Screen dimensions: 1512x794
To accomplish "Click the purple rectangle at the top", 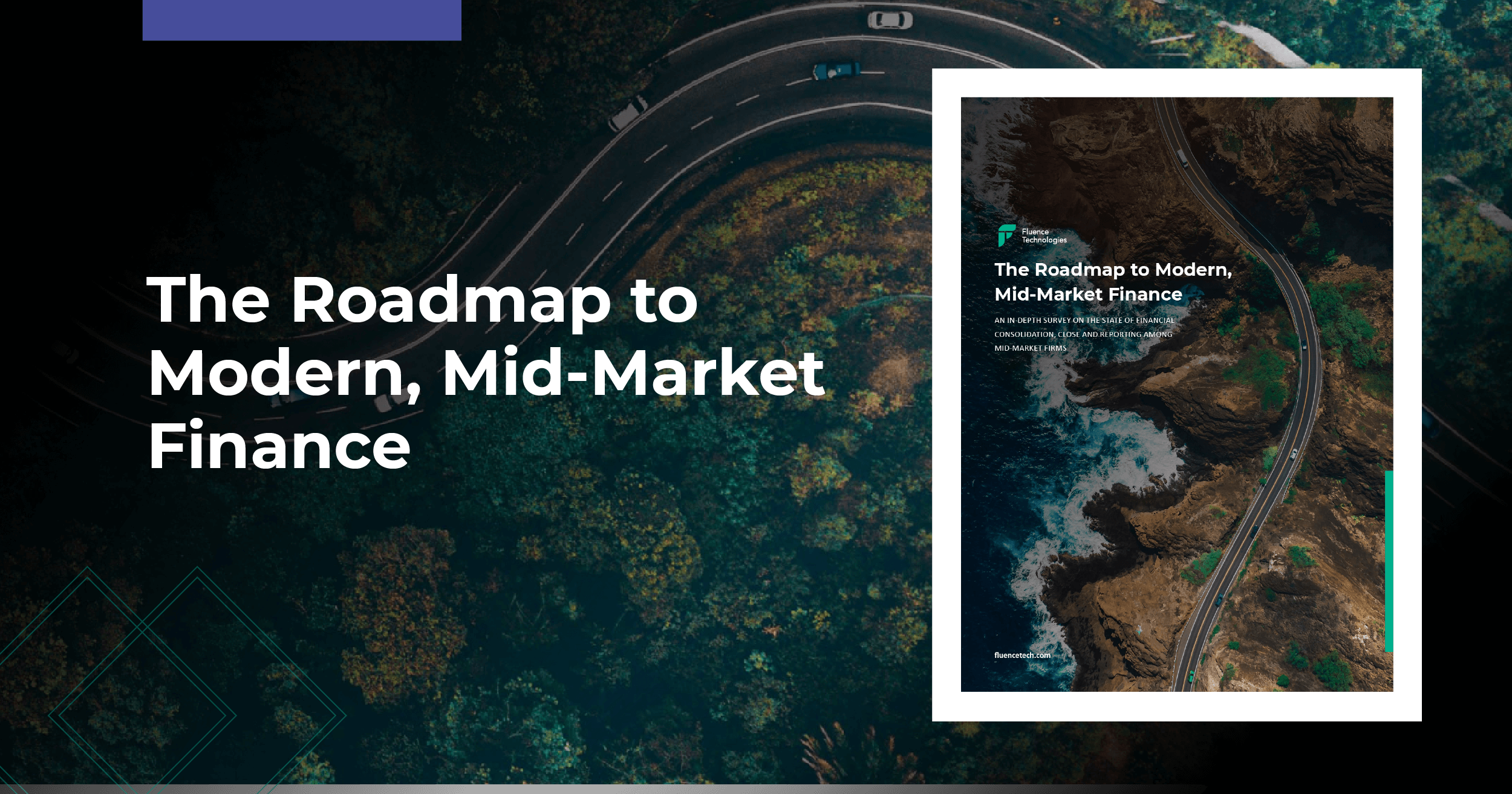I will [302, 20].
